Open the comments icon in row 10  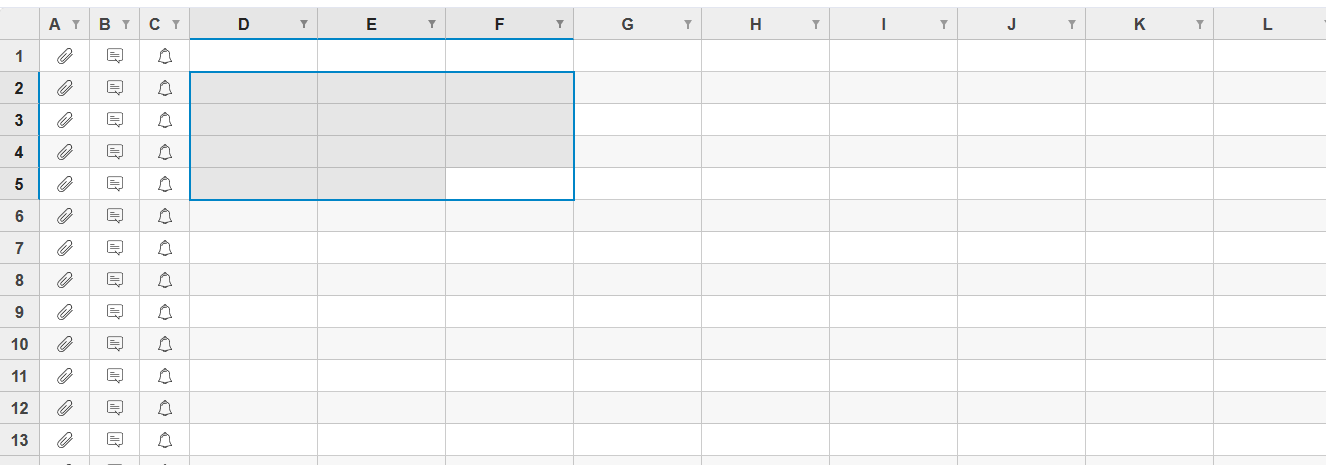(115, 344)
